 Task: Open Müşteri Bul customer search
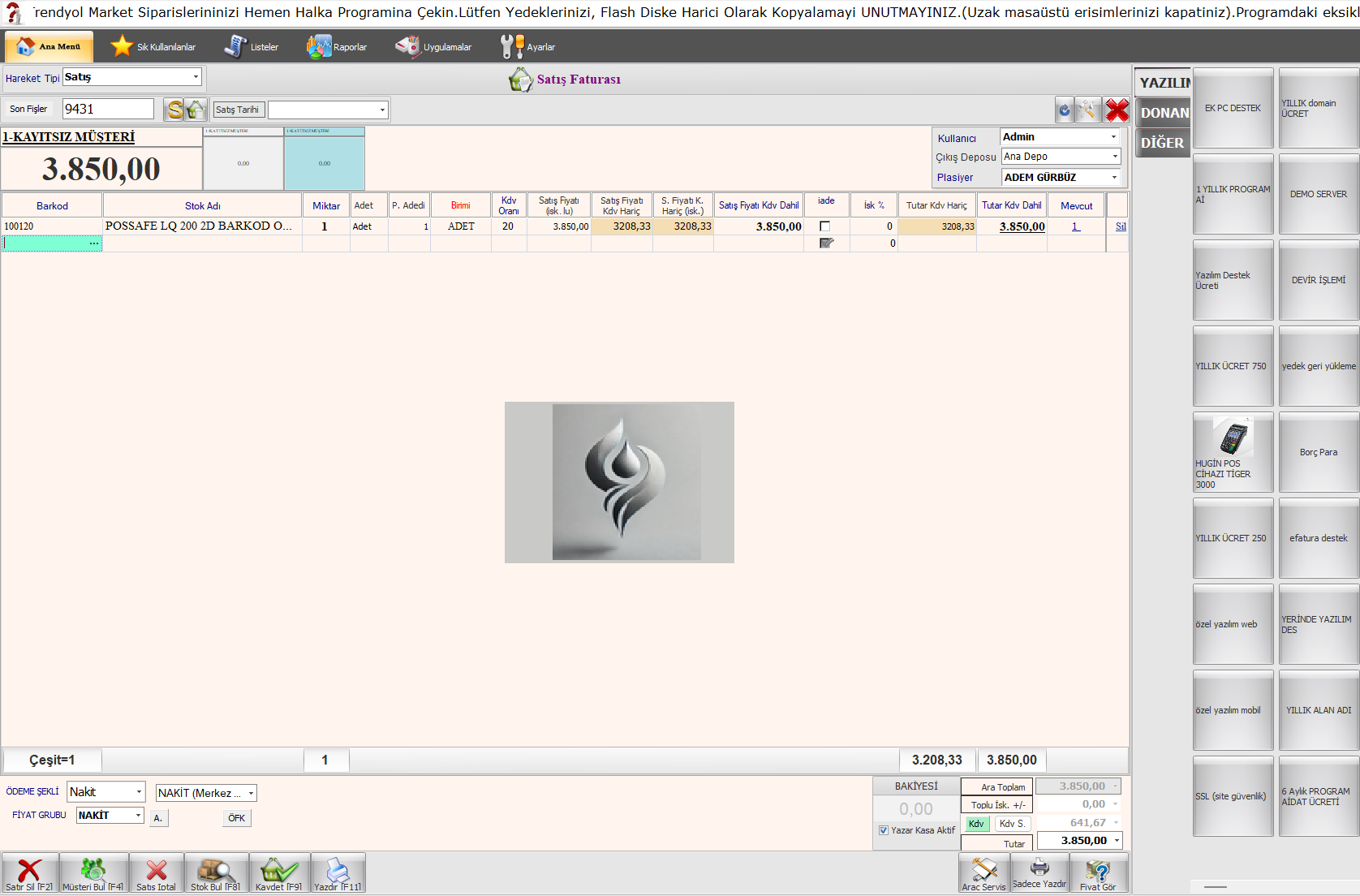pyautogui.click(x=93, y=872)
